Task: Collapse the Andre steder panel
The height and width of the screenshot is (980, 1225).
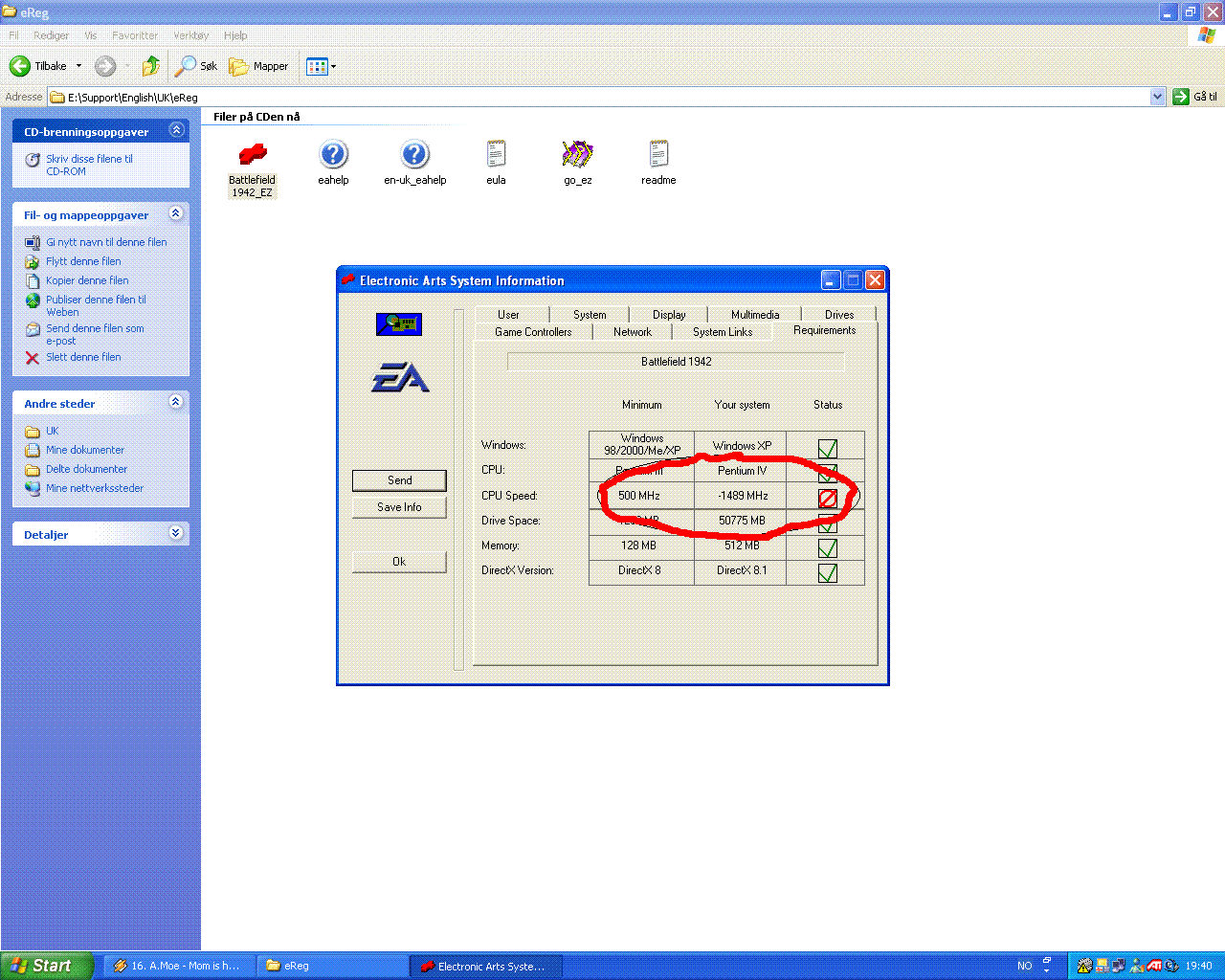Action: [176, 402]
